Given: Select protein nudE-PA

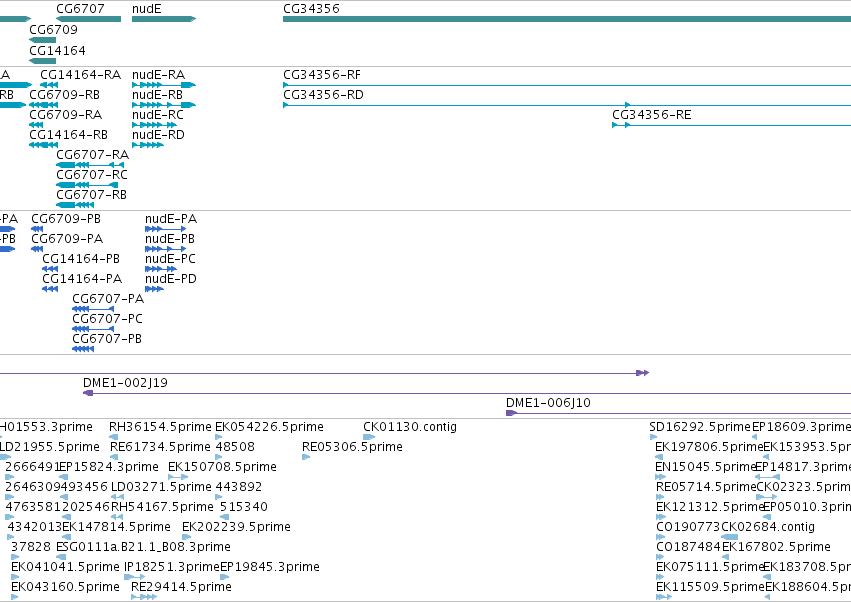Looking at the screenshot, I should pyautogui.click(x=166, y=229).
